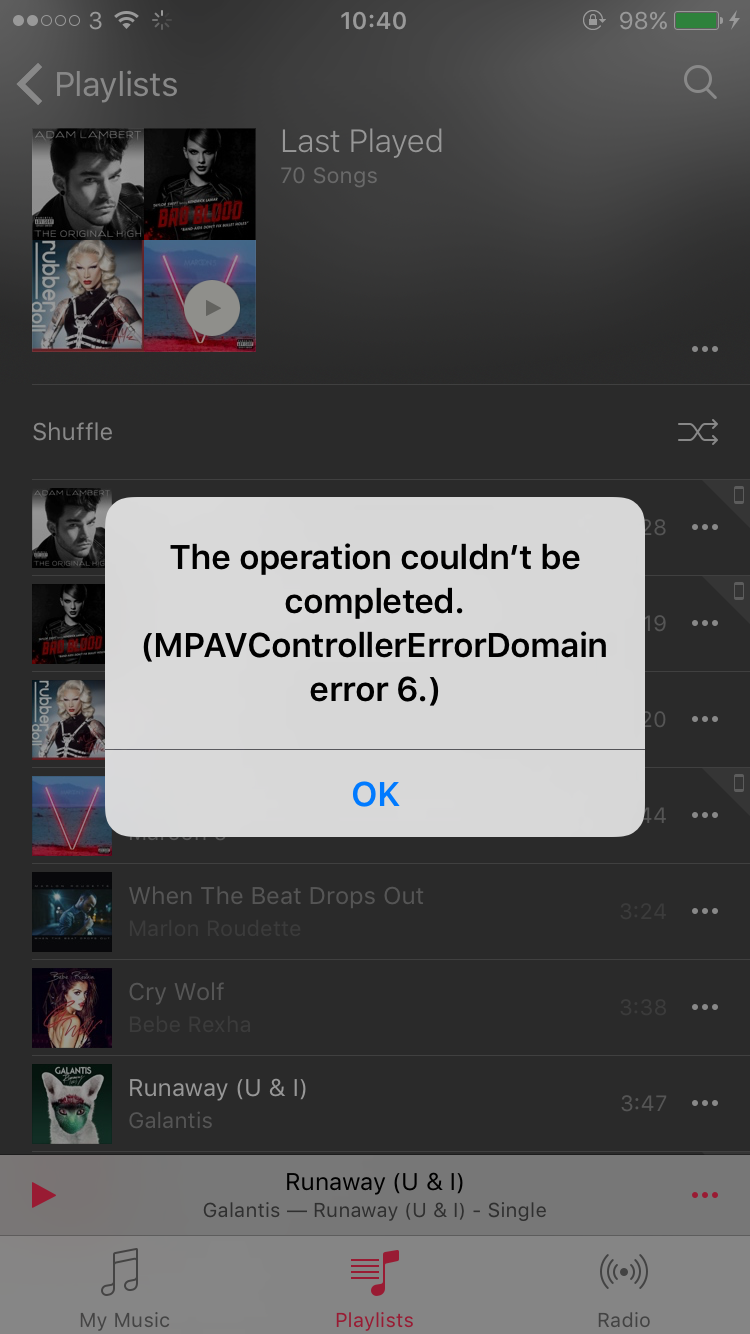Select the song When The Beat Drops Out
The height and width of the screenshot is (1334, 750).
pos(375,911)
